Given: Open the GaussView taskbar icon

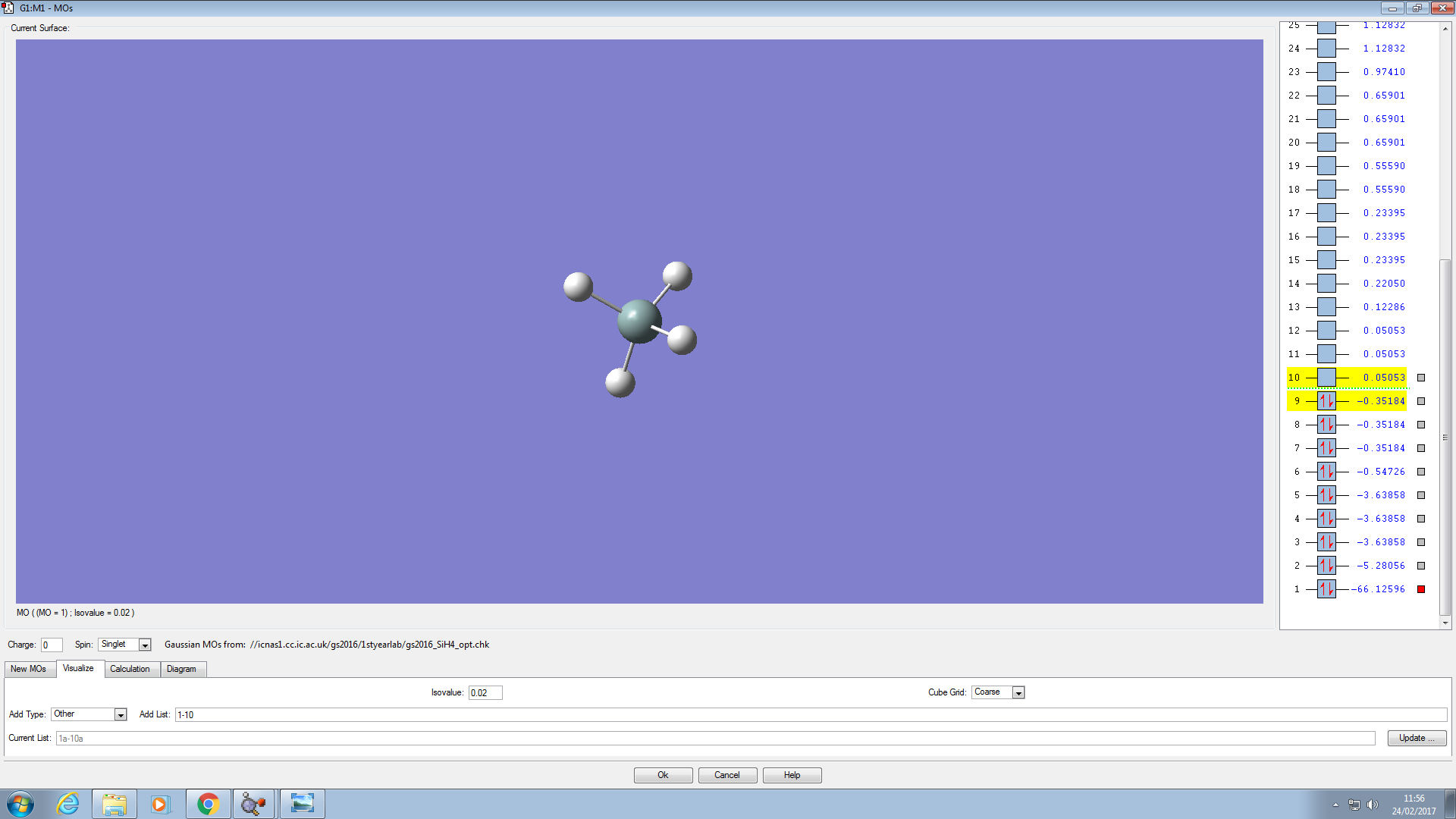Looking at the screenshot, I should click(x=253, y=804).
